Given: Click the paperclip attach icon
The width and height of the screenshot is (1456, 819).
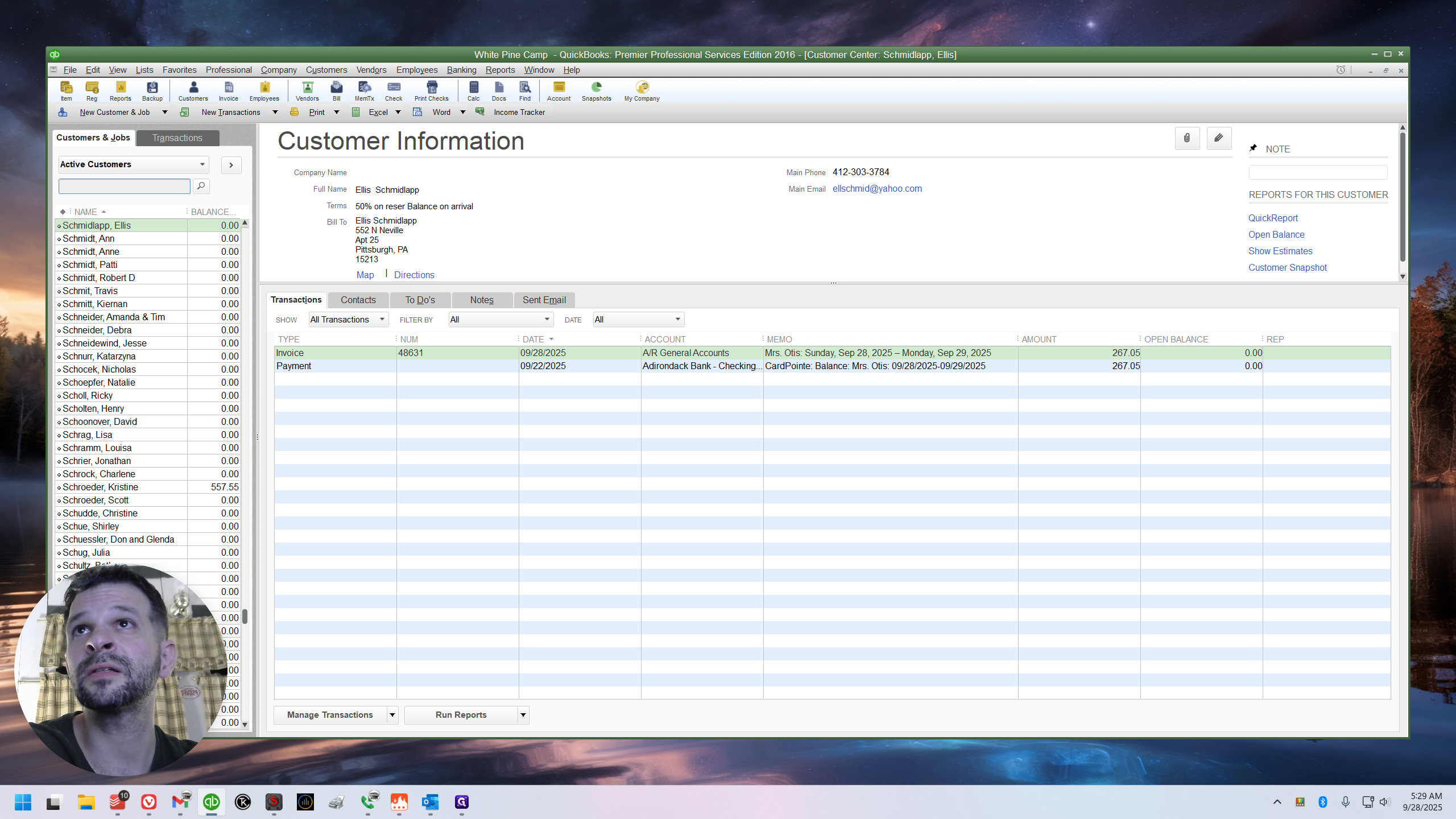Looking at the screenshot, I should [1187, 138].
